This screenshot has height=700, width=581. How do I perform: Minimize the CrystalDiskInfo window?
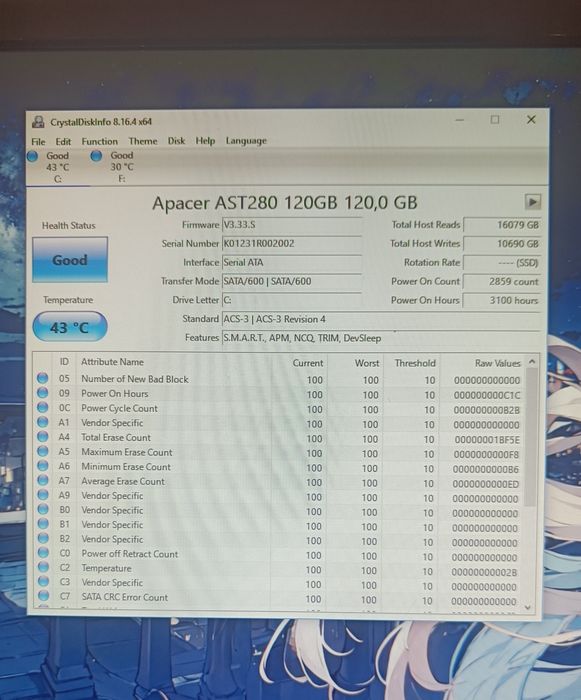tap(460, 120)
